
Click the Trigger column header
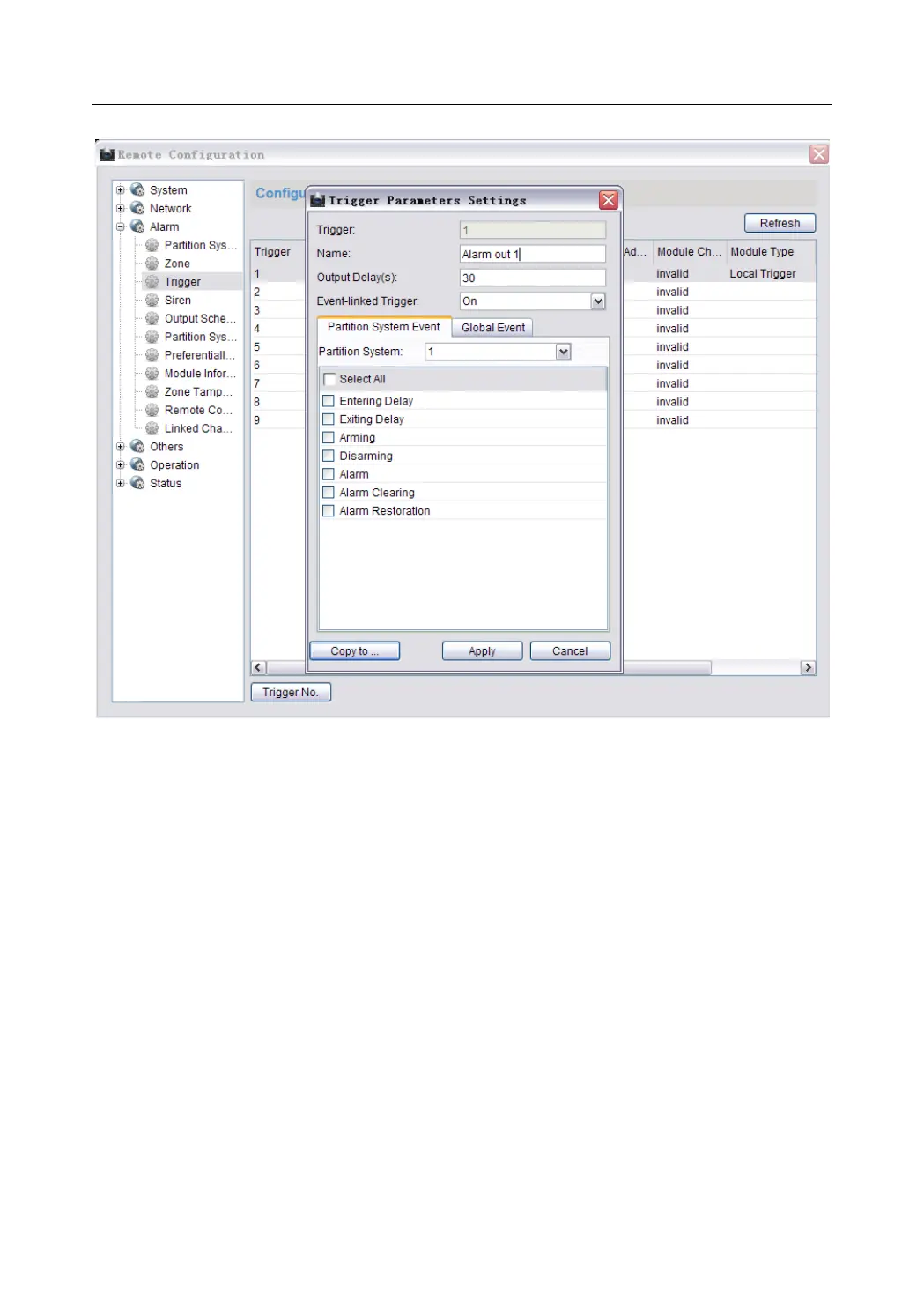click(277, 252)
